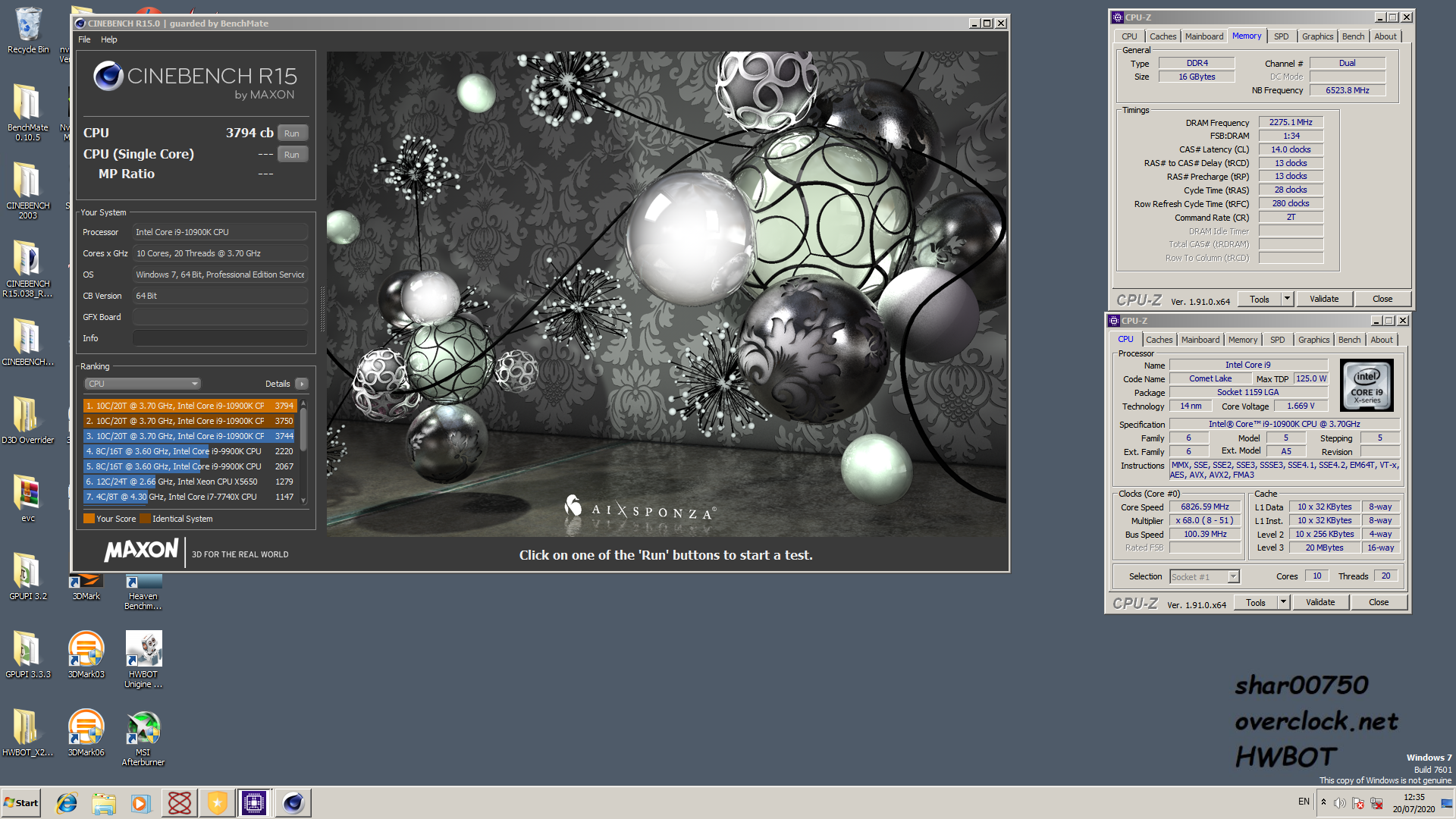Click the Identical System legend swatch
Image resolution: width=1456 pixels, height=819 pixels.
point(145,519)
